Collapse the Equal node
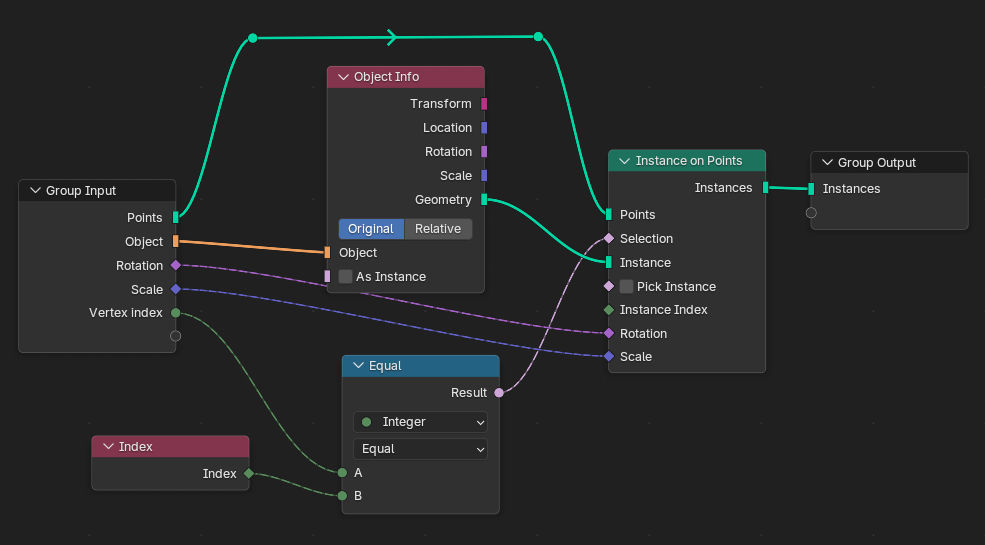985x545 pixels. [x=358, y=365]
